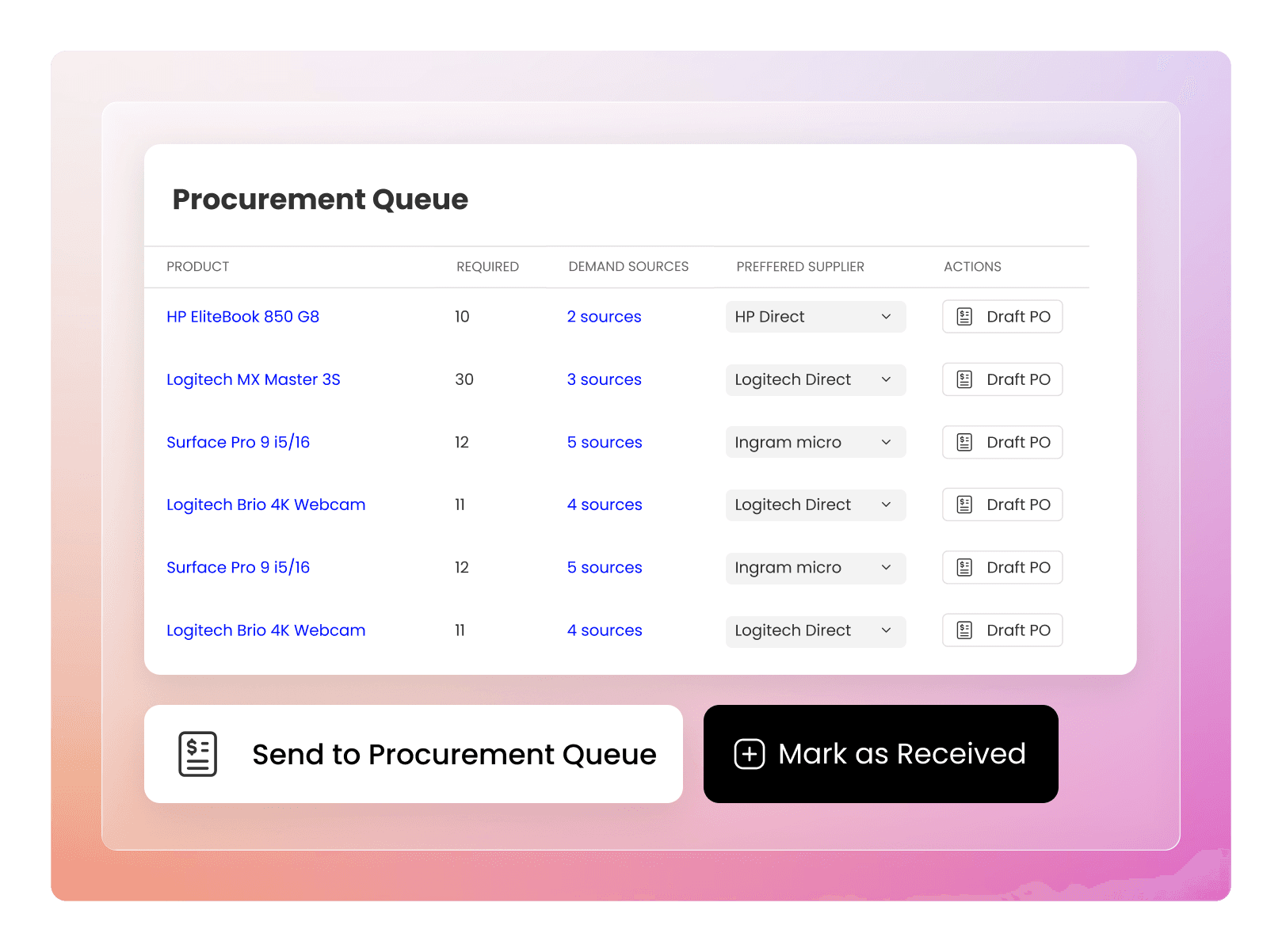Create Draft PO for Logitech MX Master 3S
Viewport: 1282px width, 952px height.
(x=1002, y=379)
